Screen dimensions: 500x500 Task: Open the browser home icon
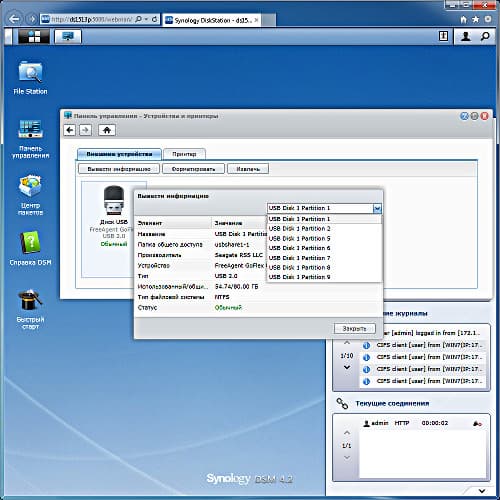point(464,19)
